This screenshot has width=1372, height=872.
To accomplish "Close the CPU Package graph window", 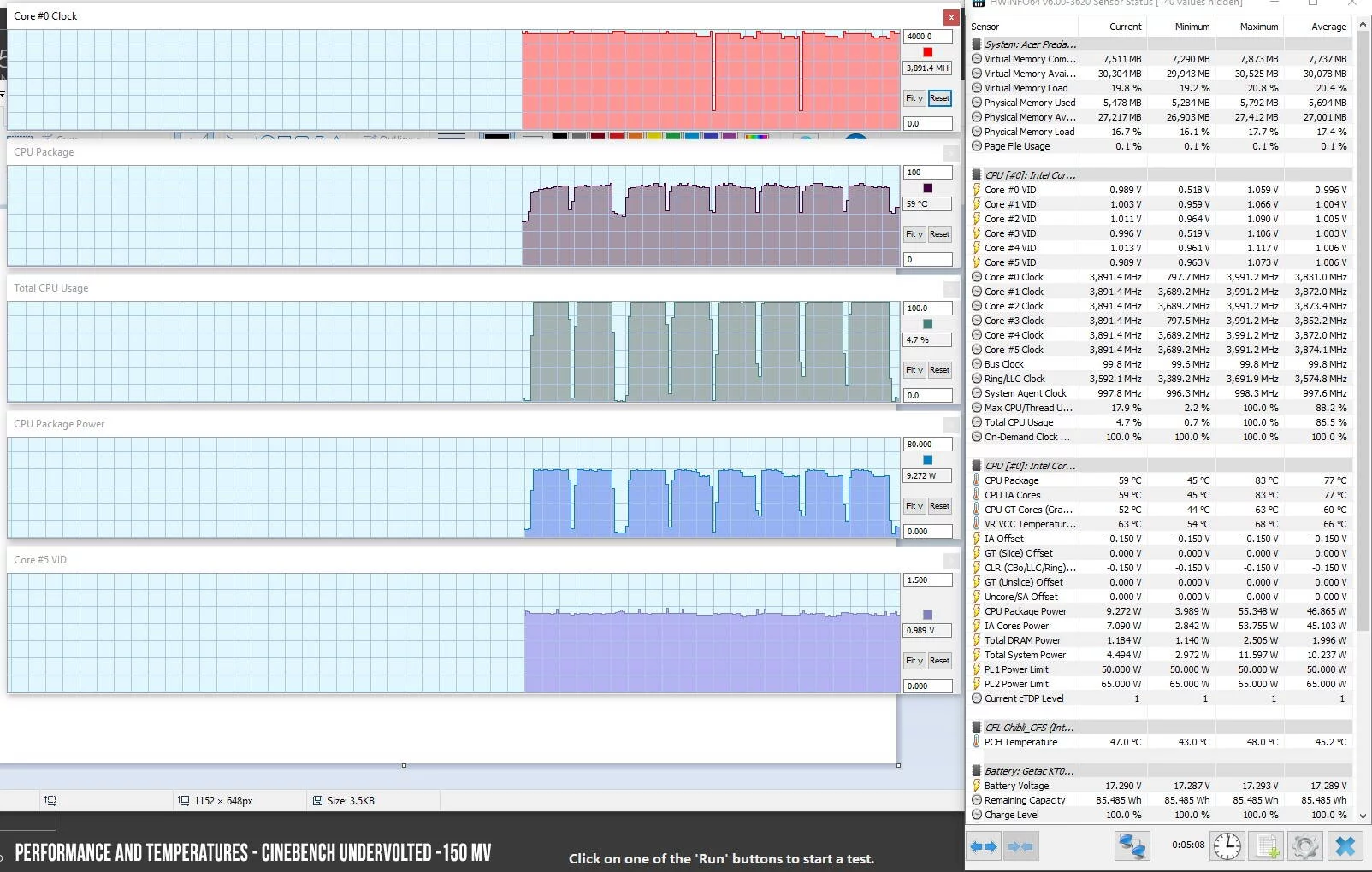I will 951,153.
